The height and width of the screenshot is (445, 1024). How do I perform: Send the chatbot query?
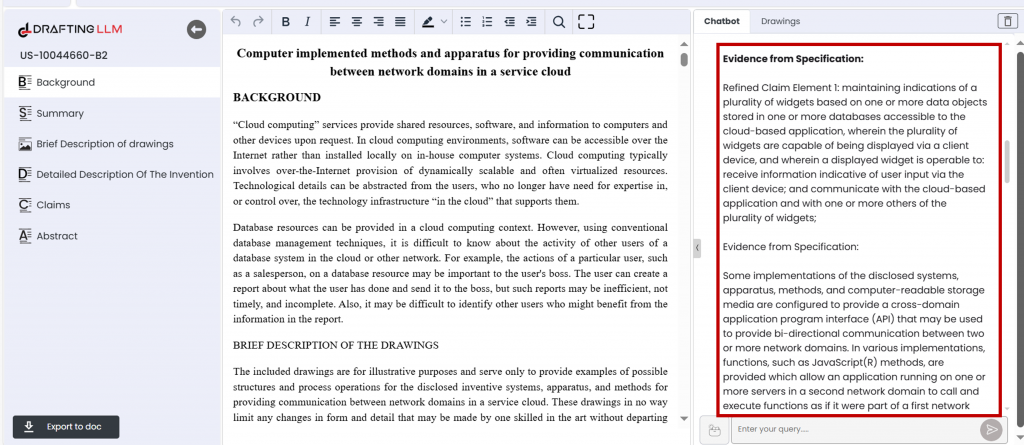[991, 429]
